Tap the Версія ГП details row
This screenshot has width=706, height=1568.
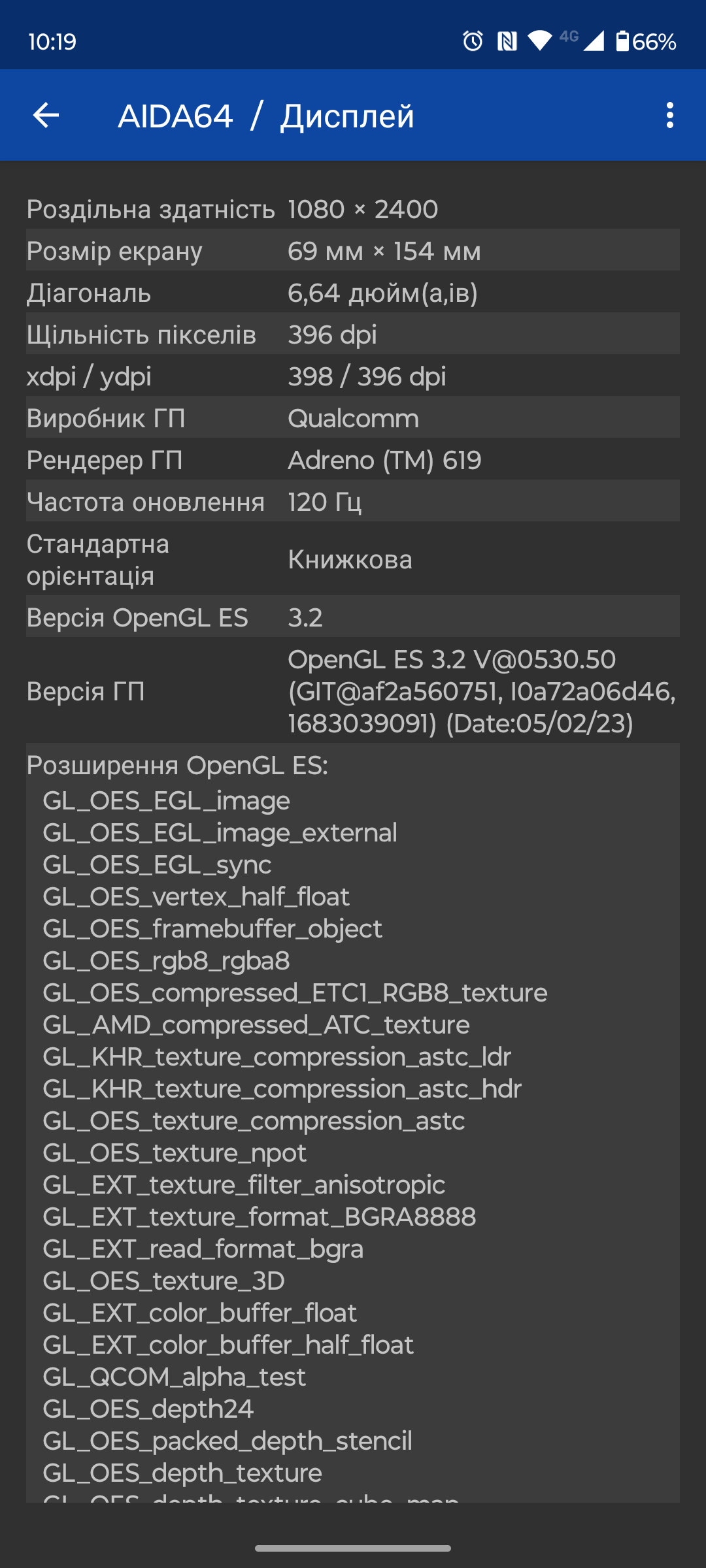tap(353, 691)
